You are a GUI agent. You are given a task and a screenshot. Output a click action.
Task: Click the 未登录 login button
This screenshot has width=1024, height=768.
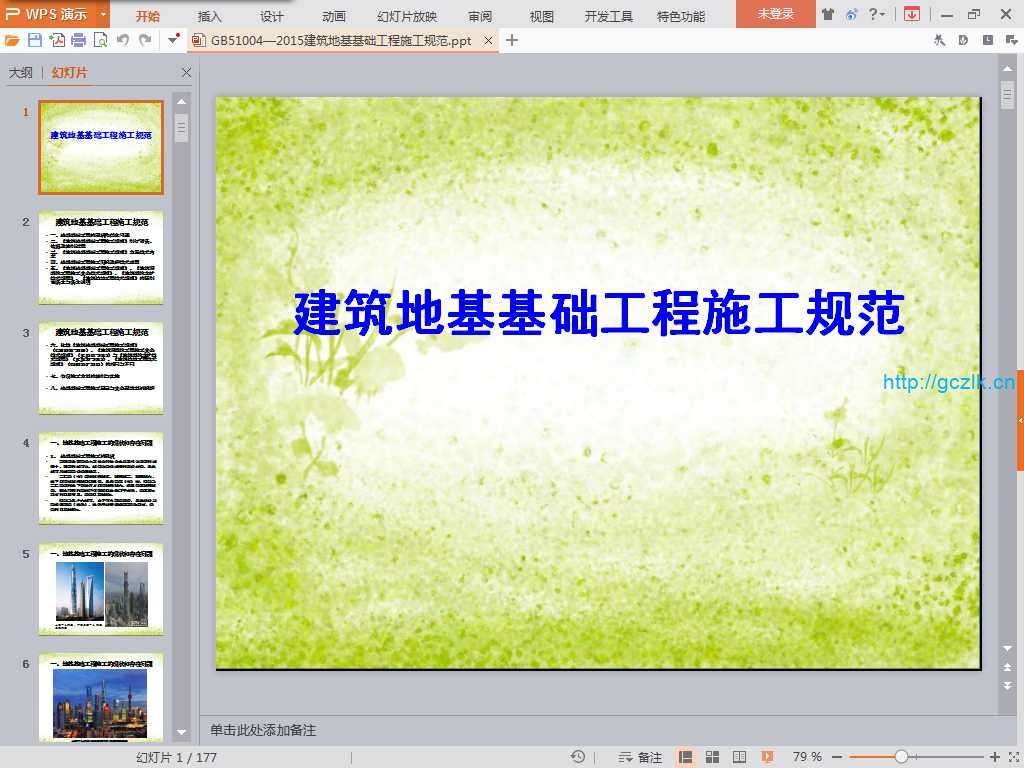pos(775,14)
